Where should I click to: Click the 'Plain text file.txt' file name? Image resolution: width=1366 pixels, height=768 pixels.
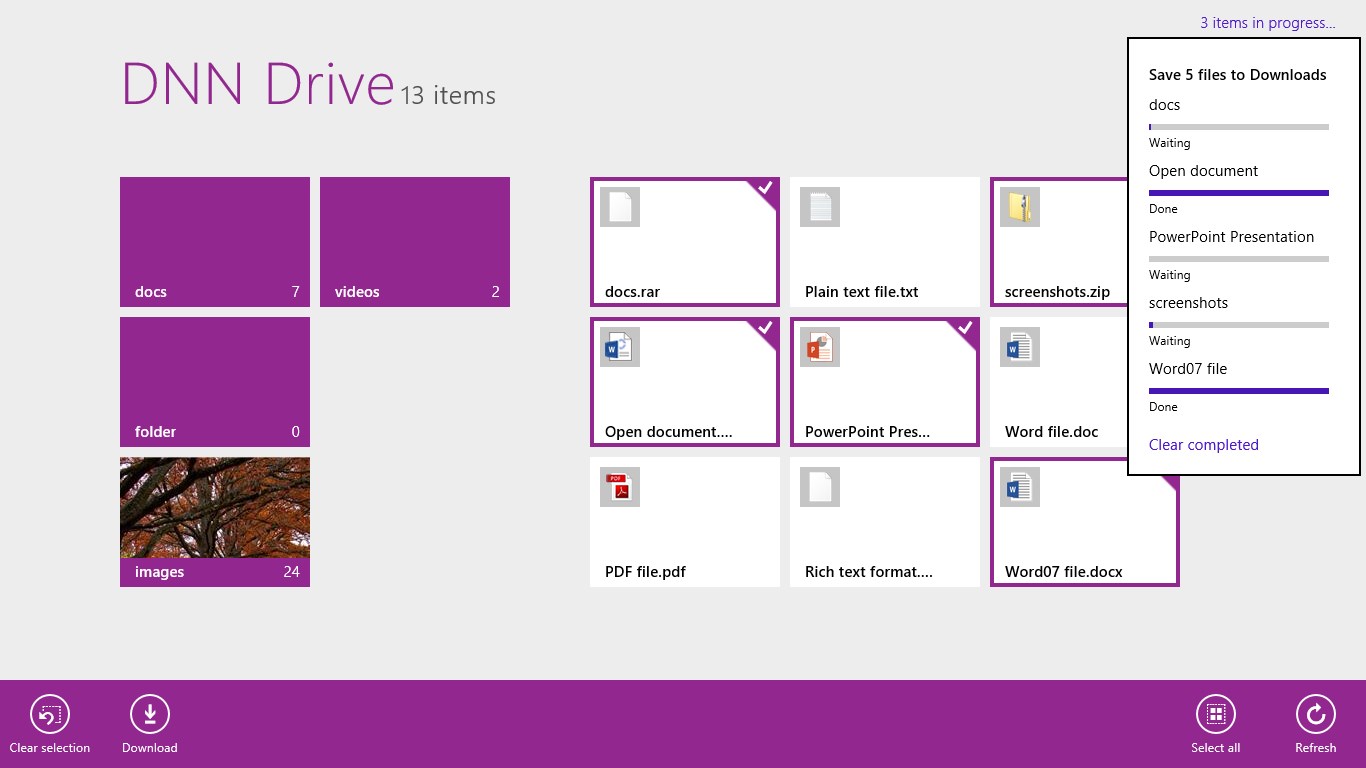862,292
